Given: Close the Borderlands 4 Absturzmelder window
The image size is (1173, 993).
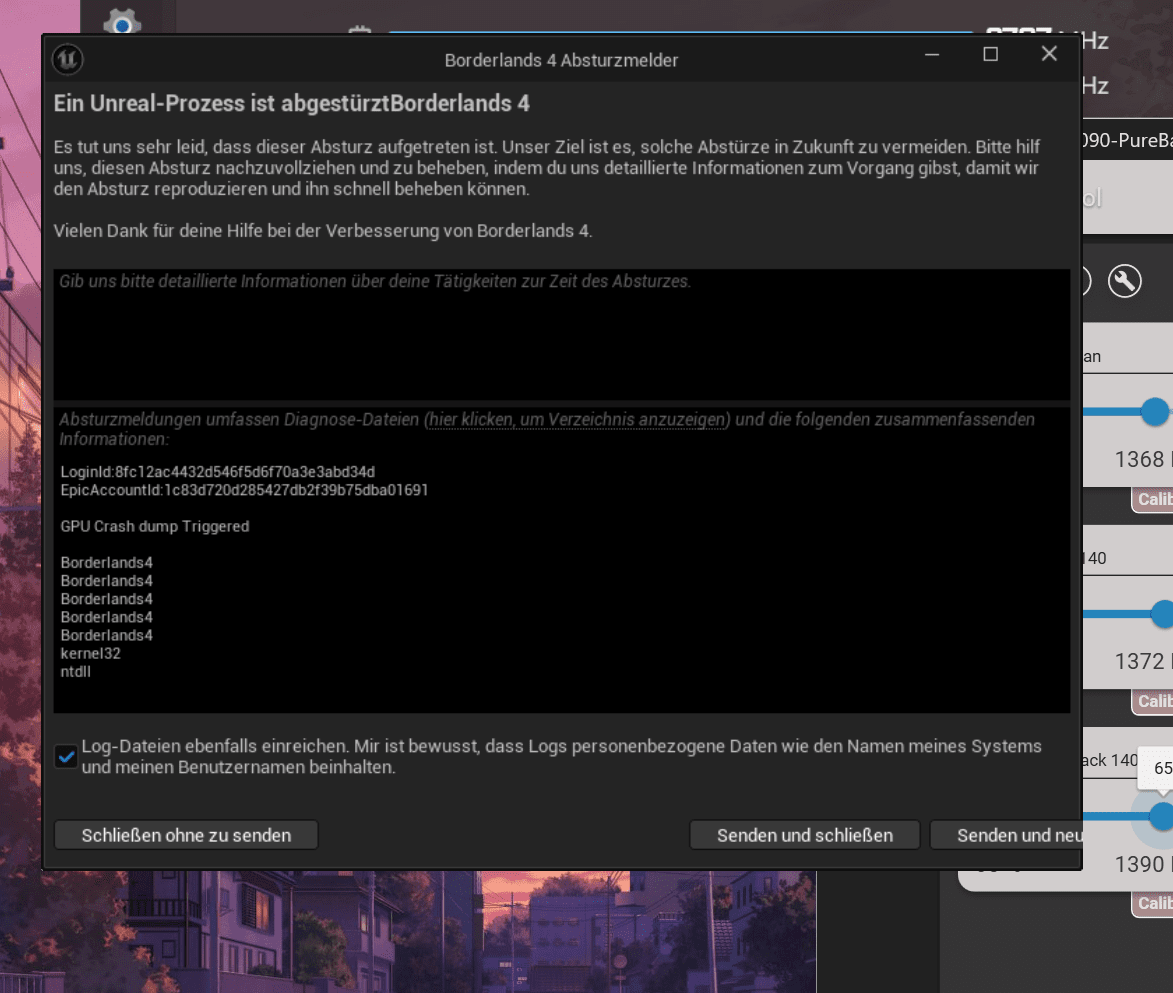Looking at the screenshot, I should click(x=1050, y=54).
